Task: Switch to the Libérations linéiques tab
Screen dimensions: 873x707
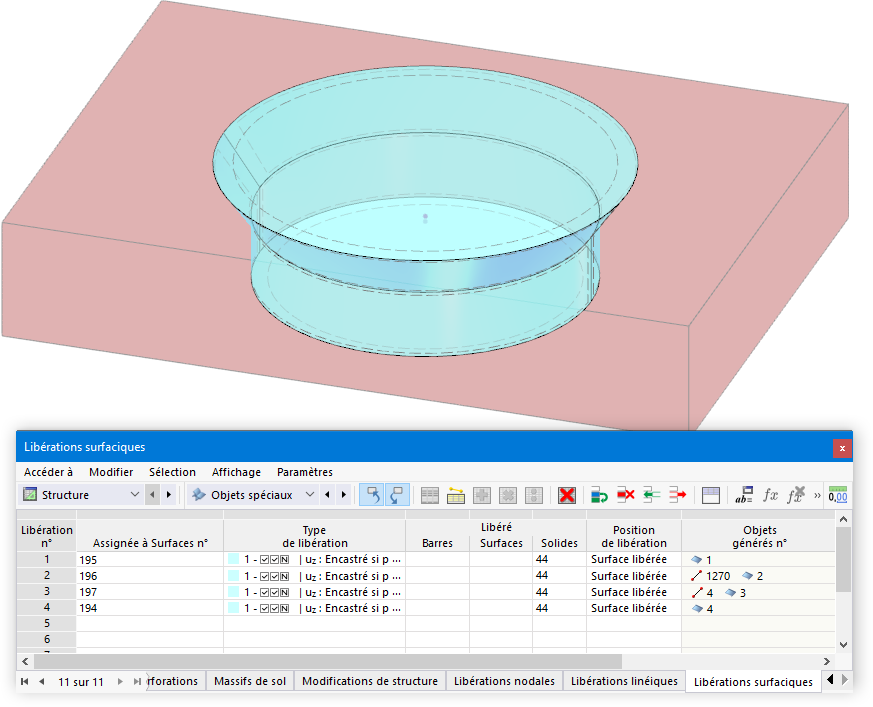Action: click(624, 681)
